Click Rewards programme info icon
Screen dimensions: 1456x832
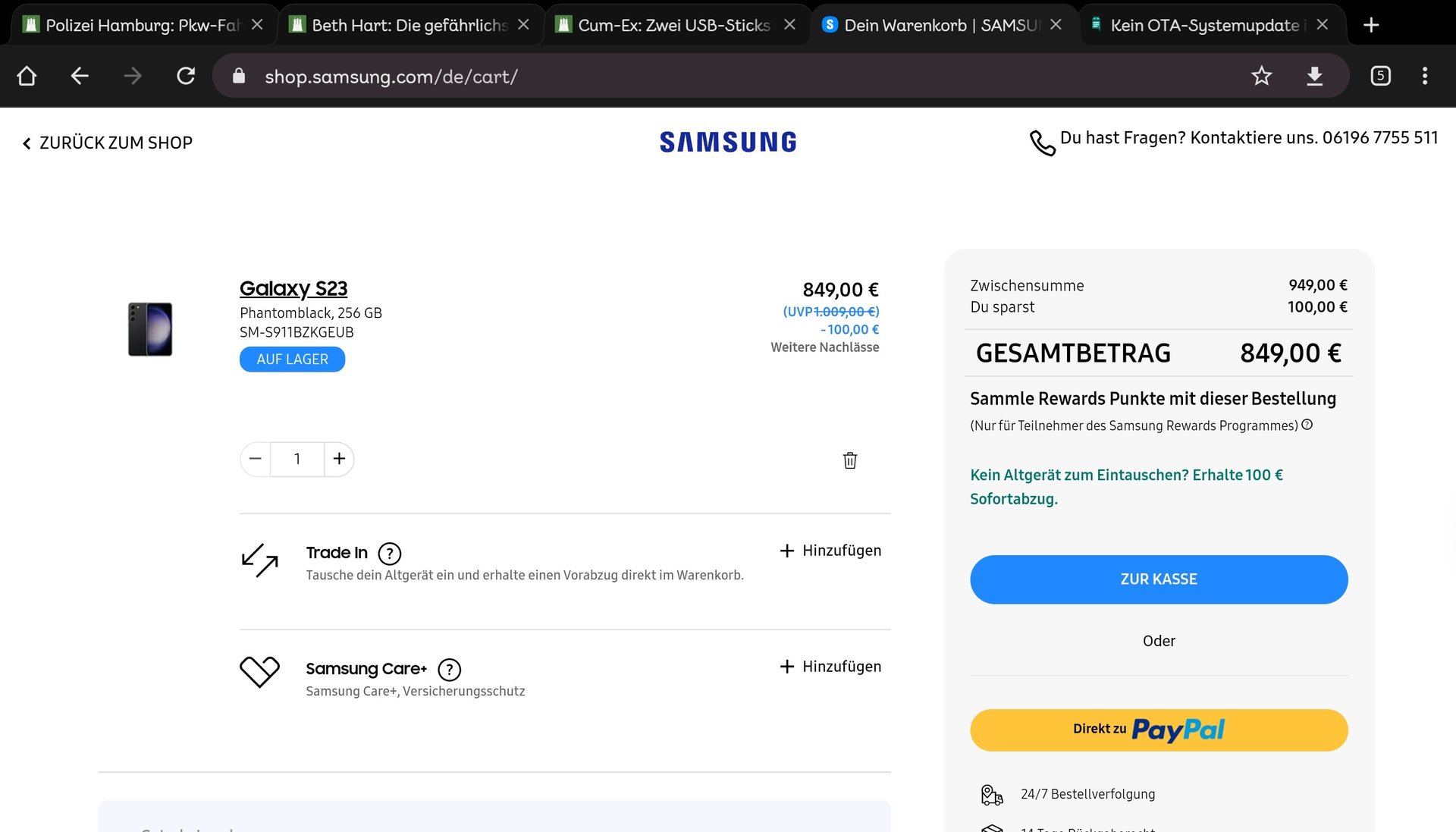click(x=1307, y=425)
